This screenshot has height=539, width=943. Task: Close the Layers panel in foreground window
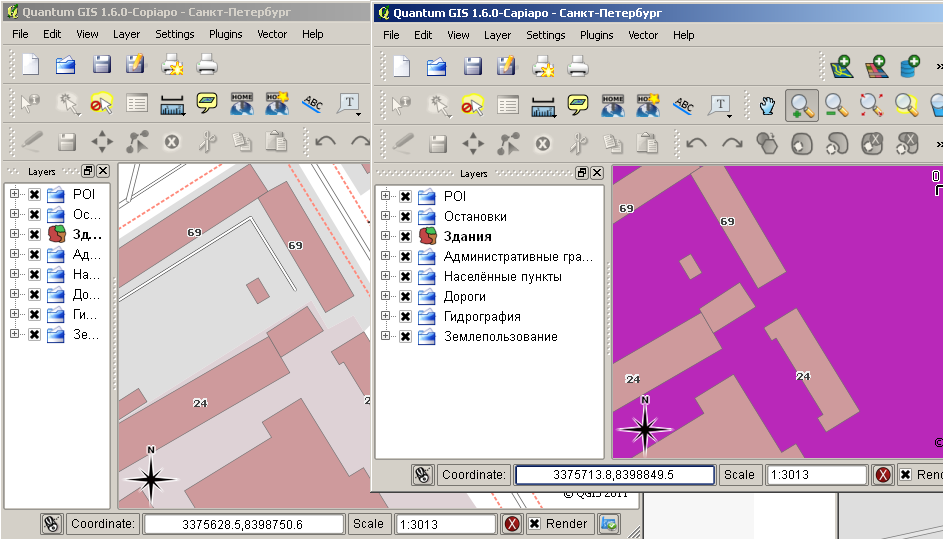pyautogui.click(x=597, y=173)
